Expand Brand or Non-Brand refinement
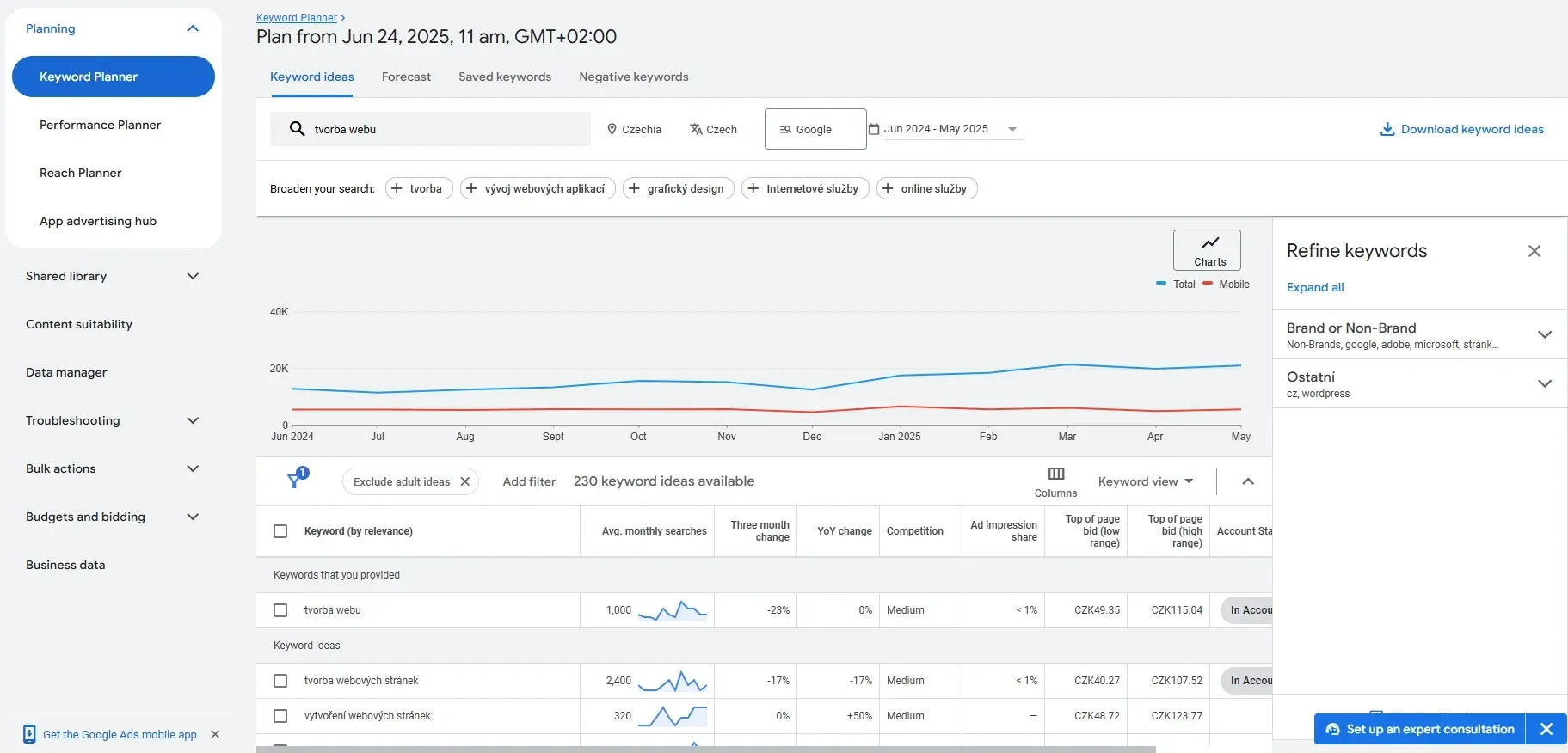 click(1545, 334)
